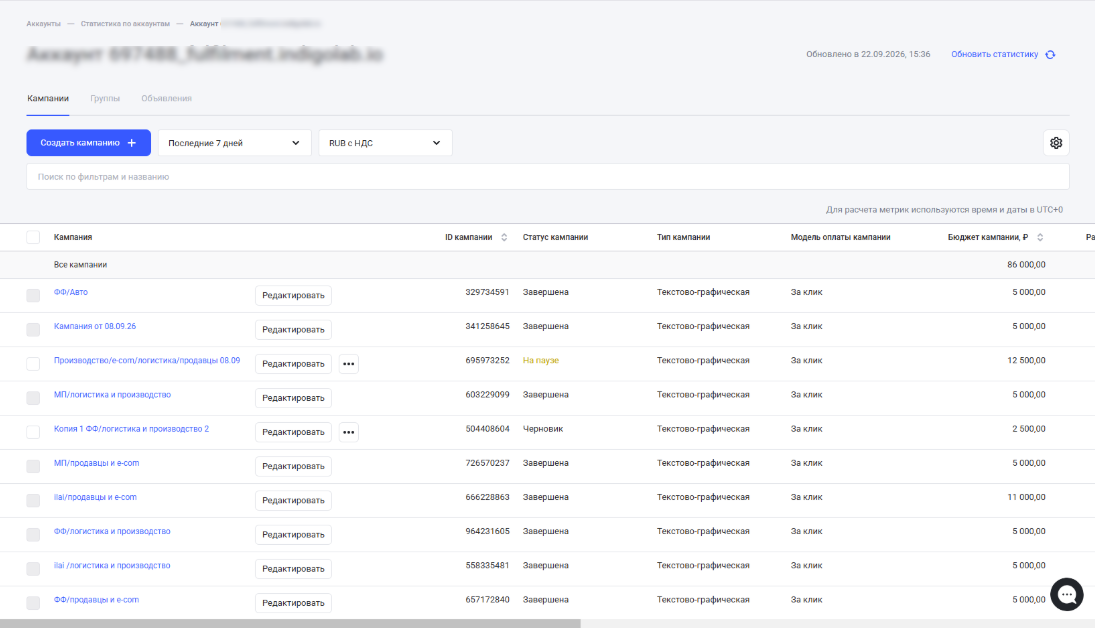Toggle the select-all campaigns header checkbox
This screenshot has height=628, width=1095.
tap(33, 238)
